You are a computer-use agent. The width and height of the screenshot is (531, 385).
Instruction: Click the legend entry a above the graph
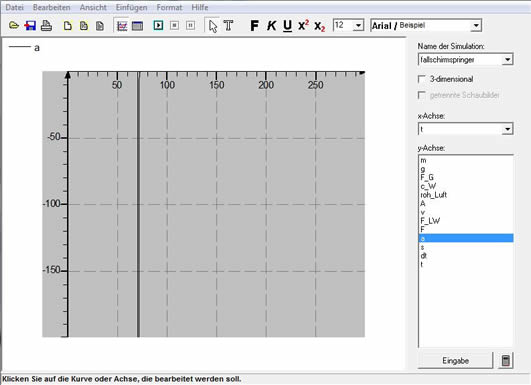(x=37, y=48)
